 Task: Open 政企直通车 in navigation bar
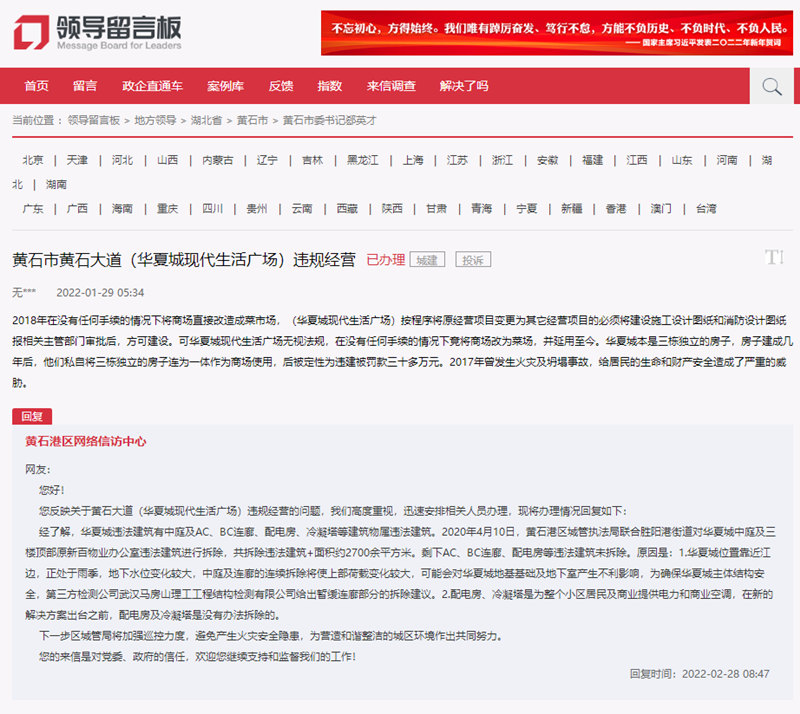pos(153,86)
